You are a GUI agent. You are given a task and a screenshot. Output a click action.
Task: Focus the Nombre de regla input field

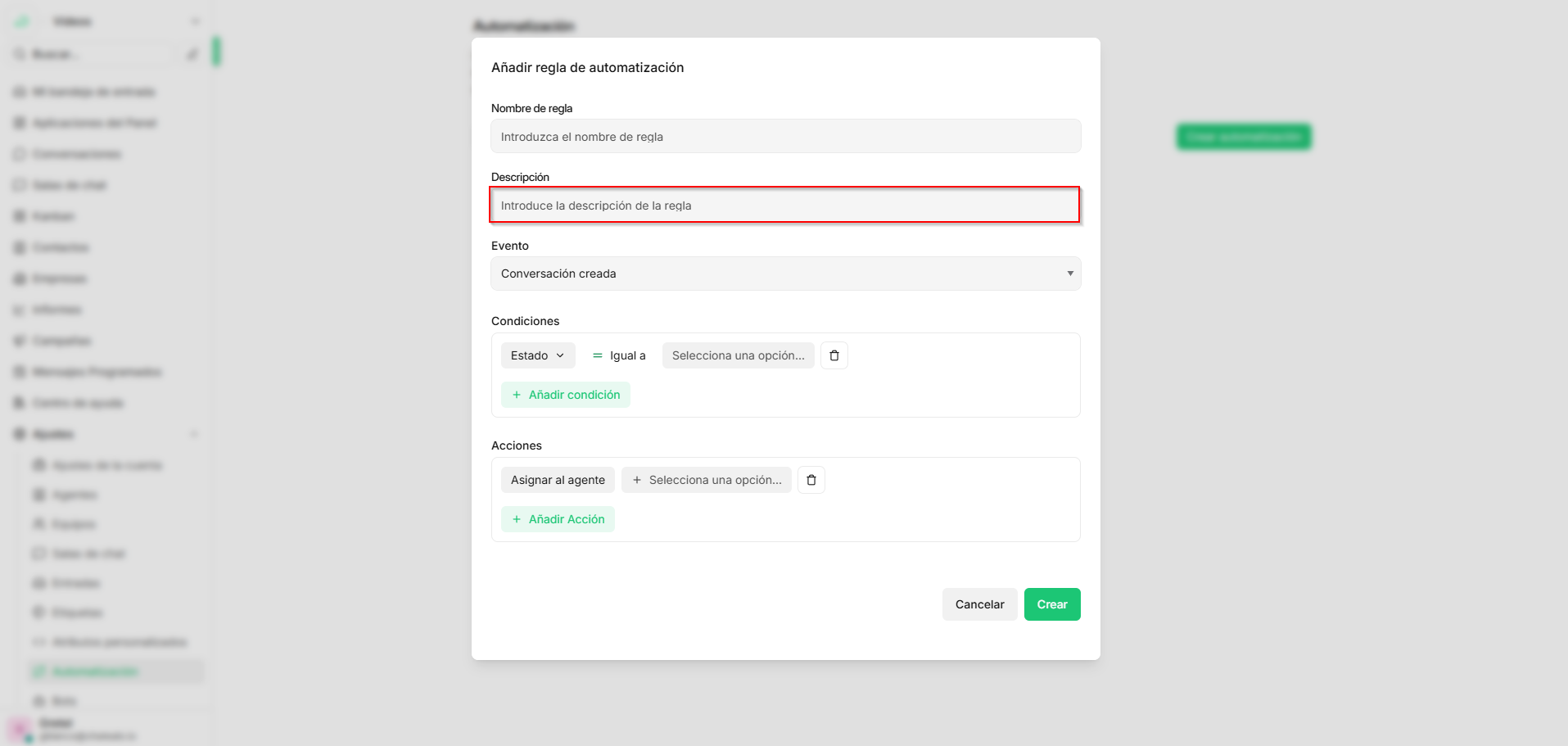coord(785,136)
